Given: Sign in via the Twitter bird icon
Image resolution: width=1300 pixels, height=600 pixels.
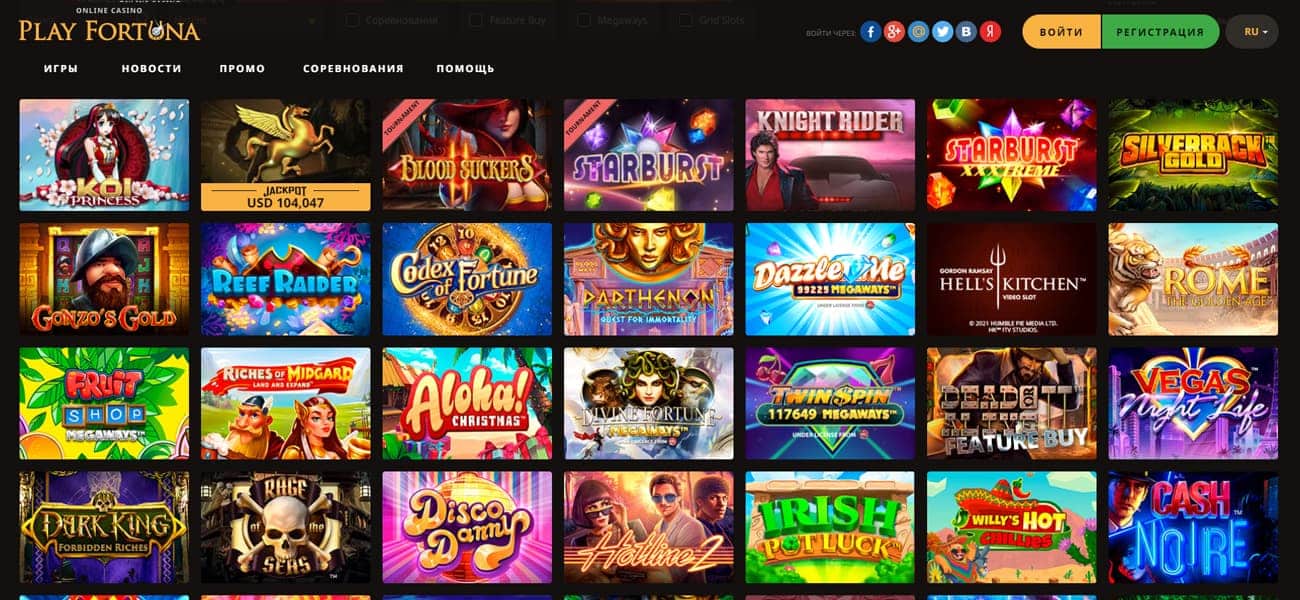Looking at the screenshot, I should point(942,32).
